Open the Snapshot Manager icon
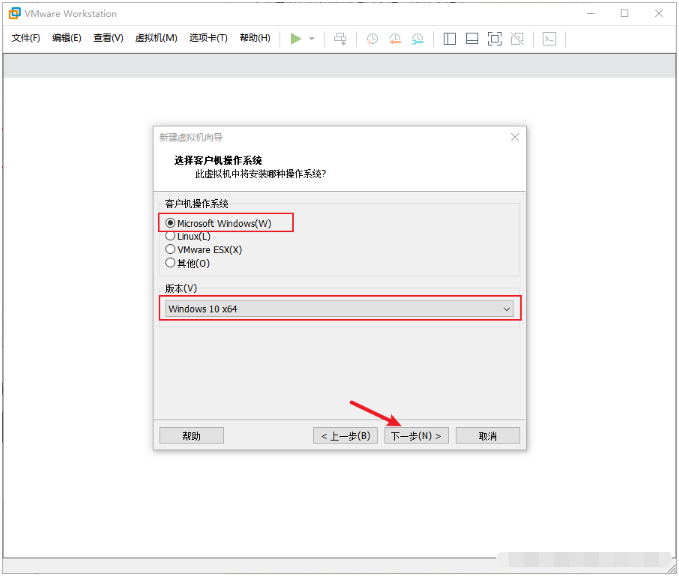This screenshot has height=576, width=679. (x=417, y=38)
